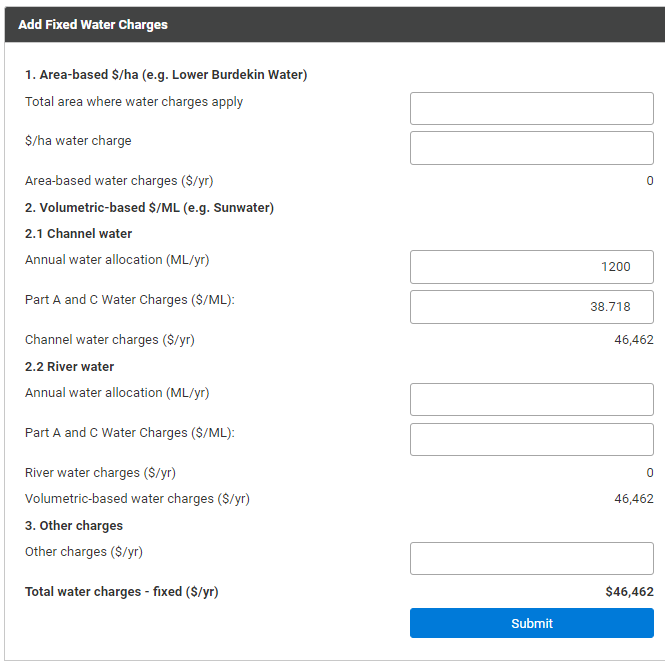Focus the $/ha water charge field
The height and width of the screenshot is (665, 665).
tap(531, 148)
